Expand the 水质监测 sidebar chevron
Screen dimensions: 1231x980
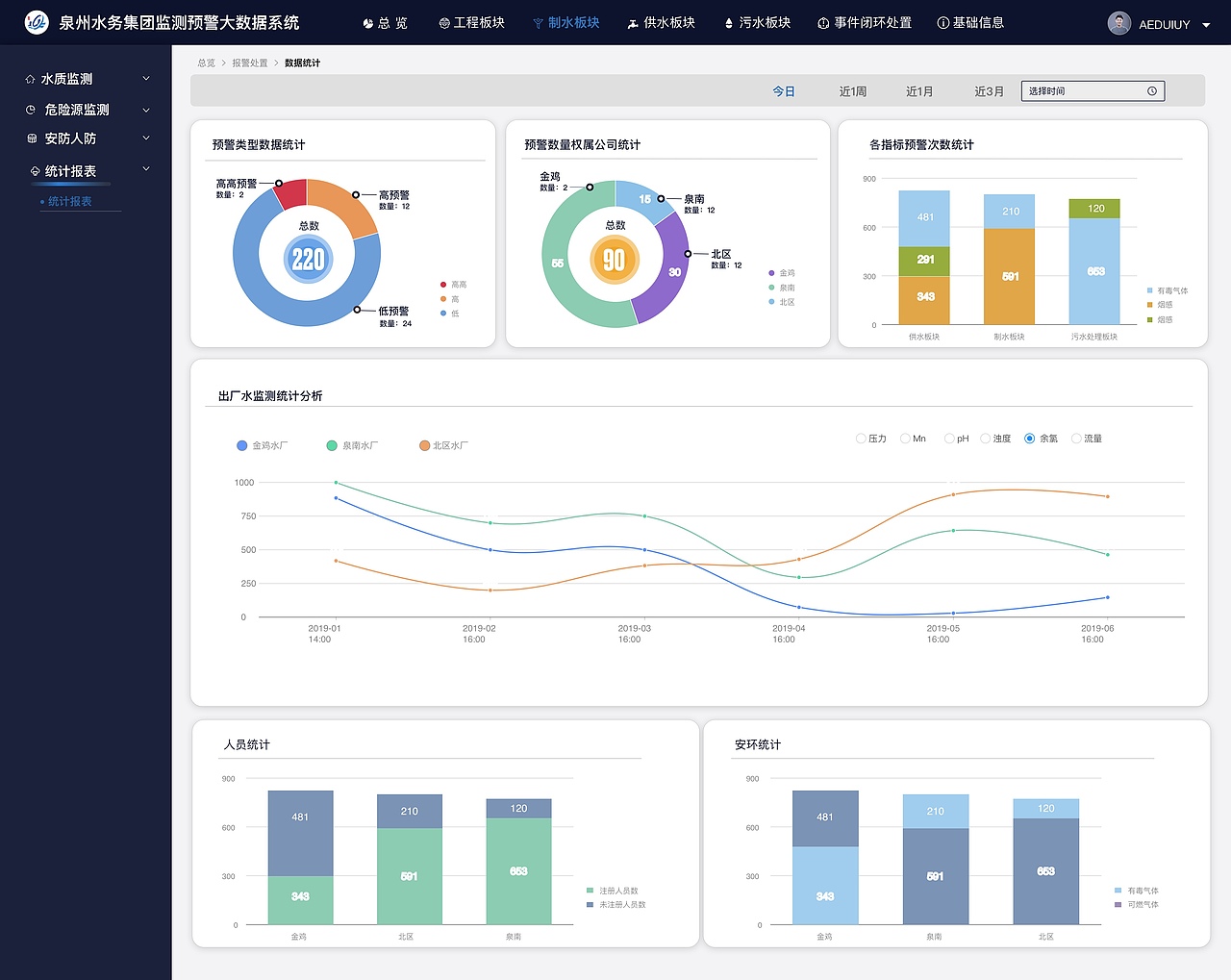coord(146,79)
